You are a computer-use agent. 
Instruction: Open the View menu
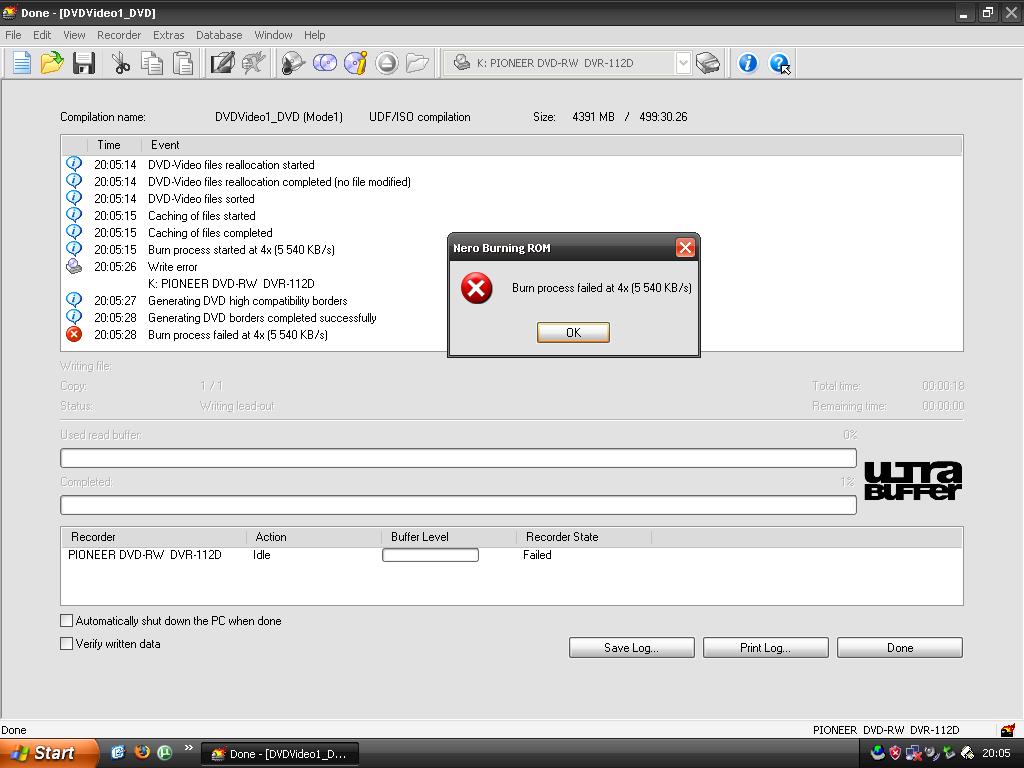point(74,35)
